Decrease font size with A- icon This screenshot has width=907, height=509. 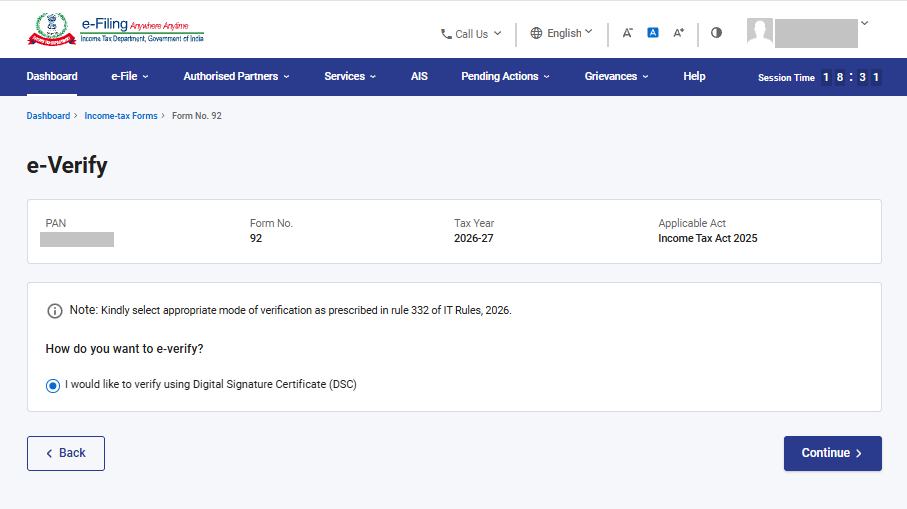628,33
